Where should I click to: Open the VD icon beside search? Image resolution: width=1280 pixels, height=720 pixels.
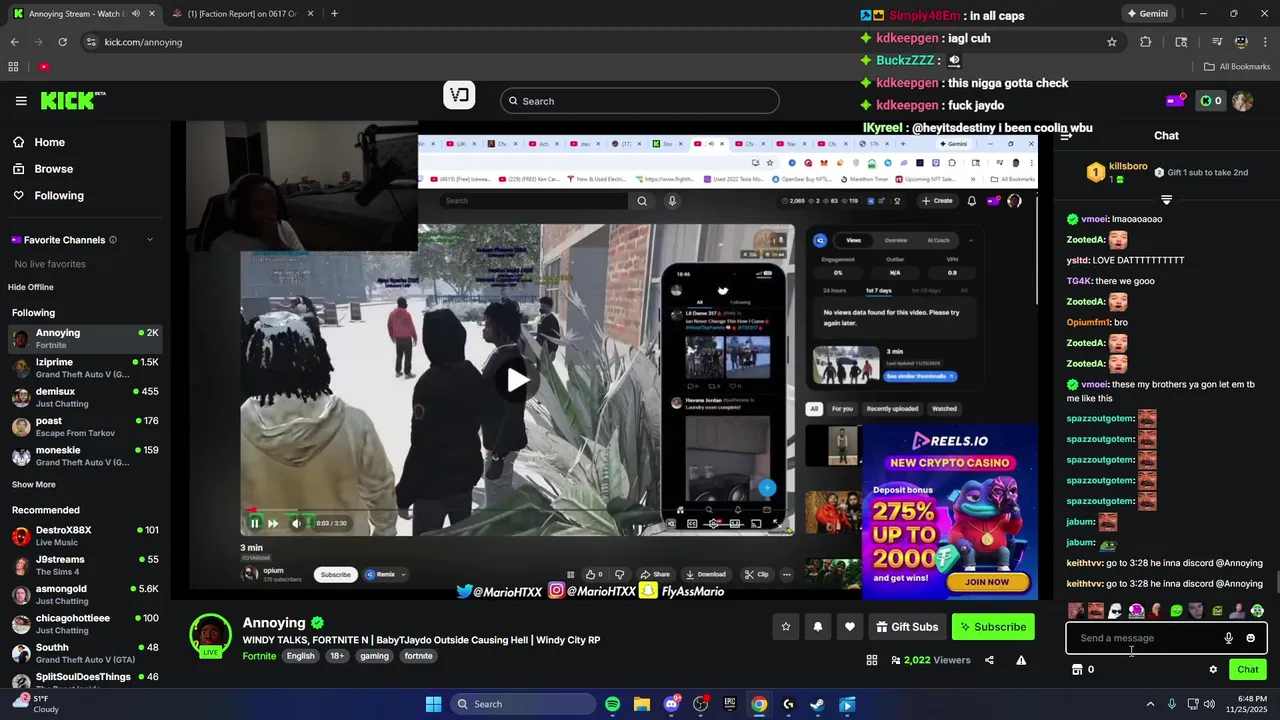click(459, 96)
